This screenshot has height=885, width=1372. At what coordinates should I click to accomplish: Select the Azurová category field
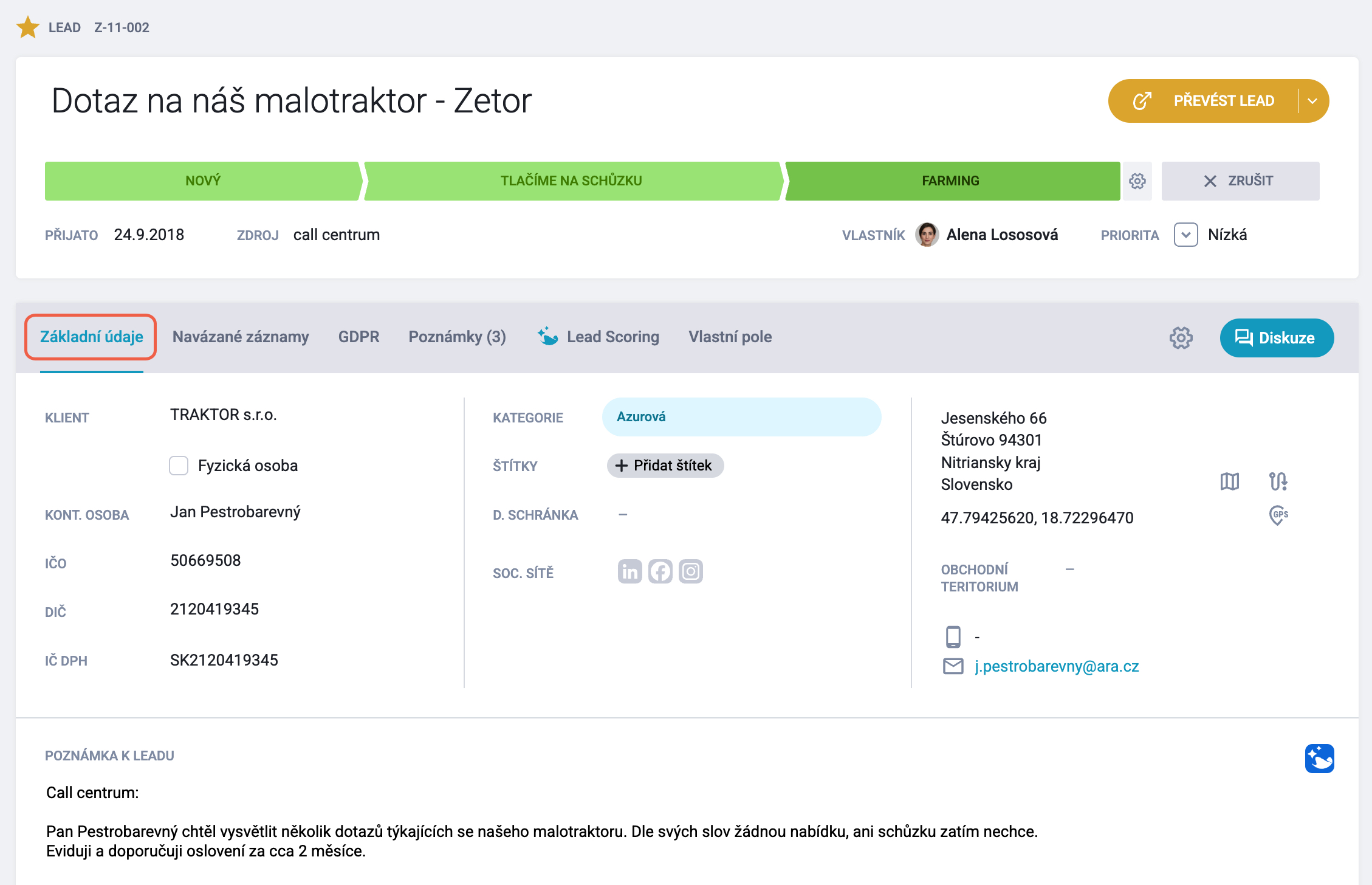tap(741, 417)
